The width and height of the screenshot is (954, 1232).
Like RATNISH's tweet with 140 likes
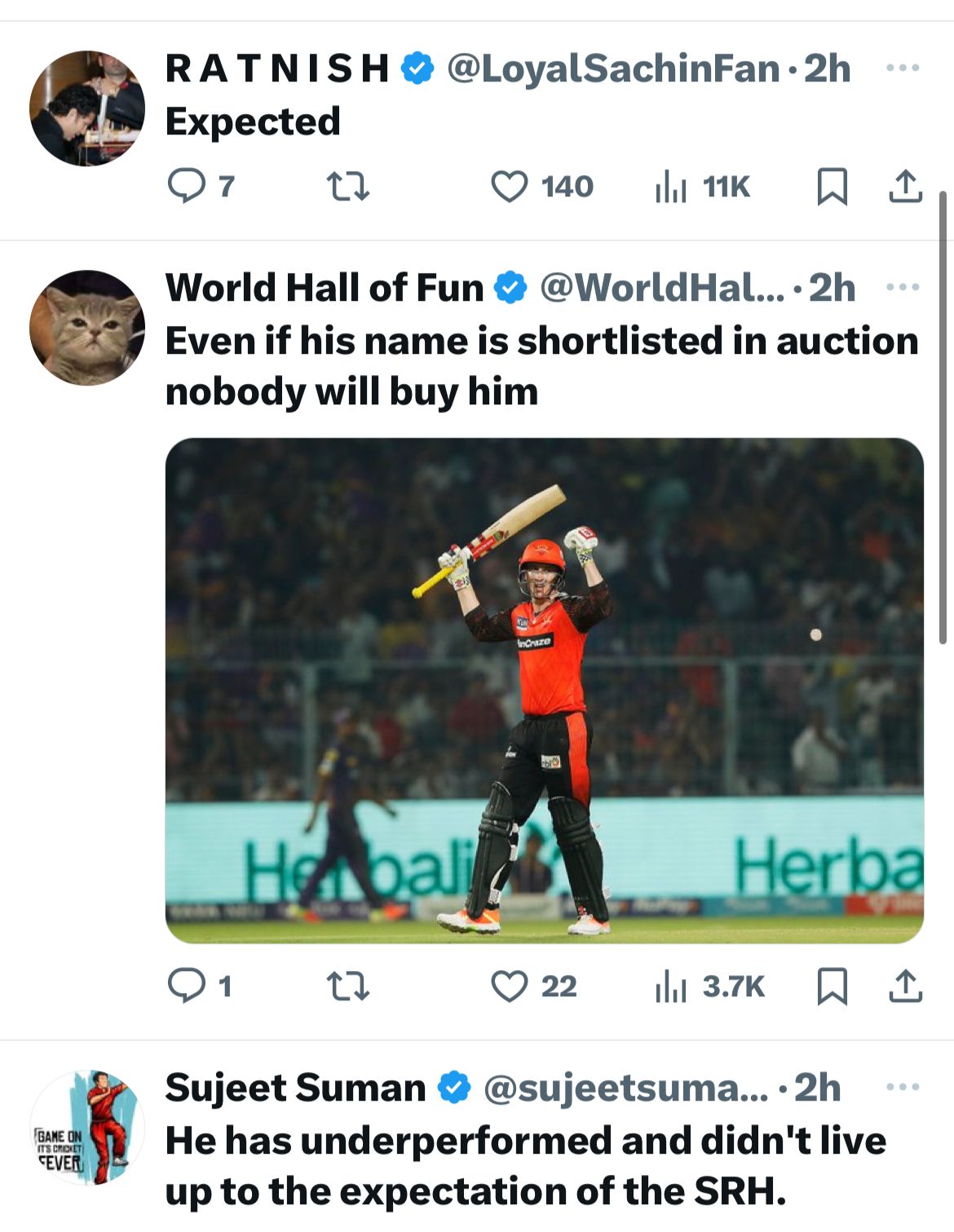(510, 186)
